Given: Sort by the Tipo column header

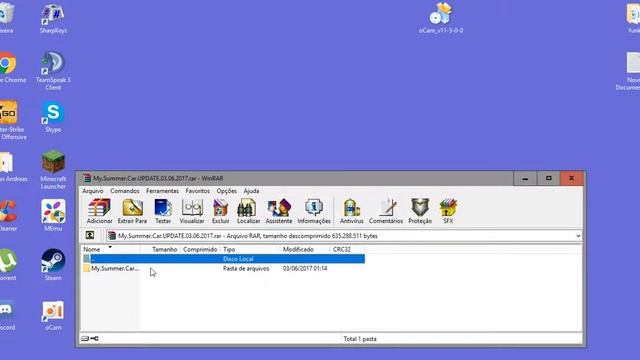Looking at the screenshot, I should 250,249.
